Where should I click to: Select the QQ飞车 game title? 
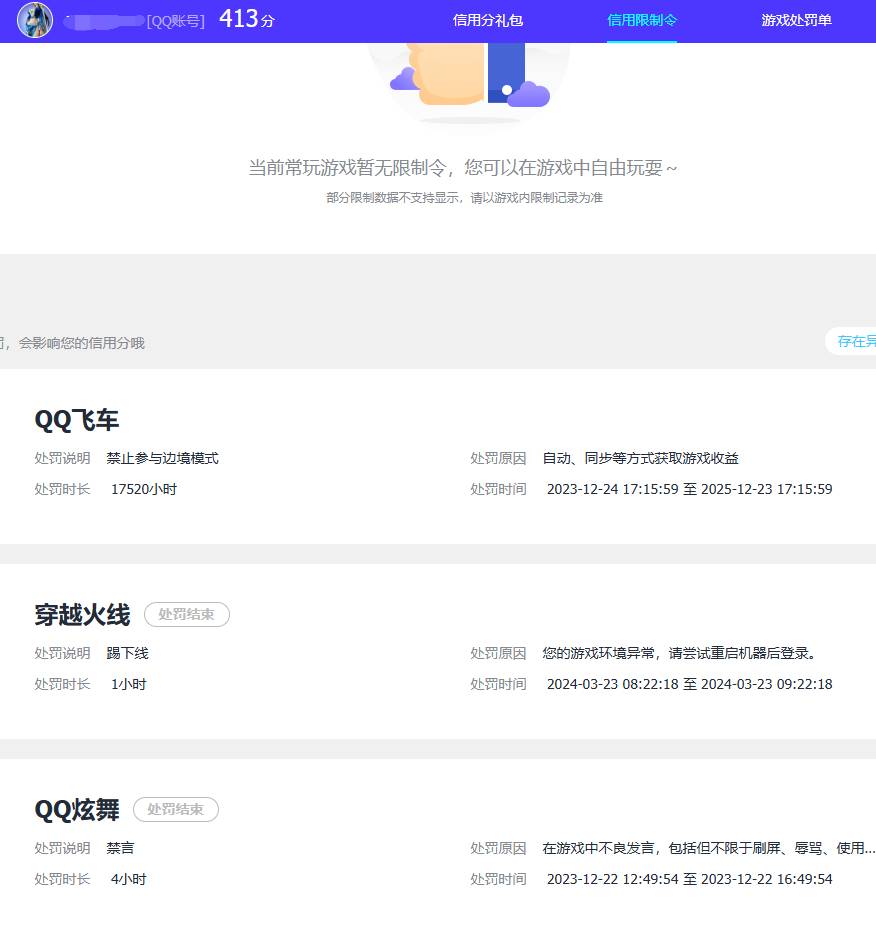click(75, 420)
